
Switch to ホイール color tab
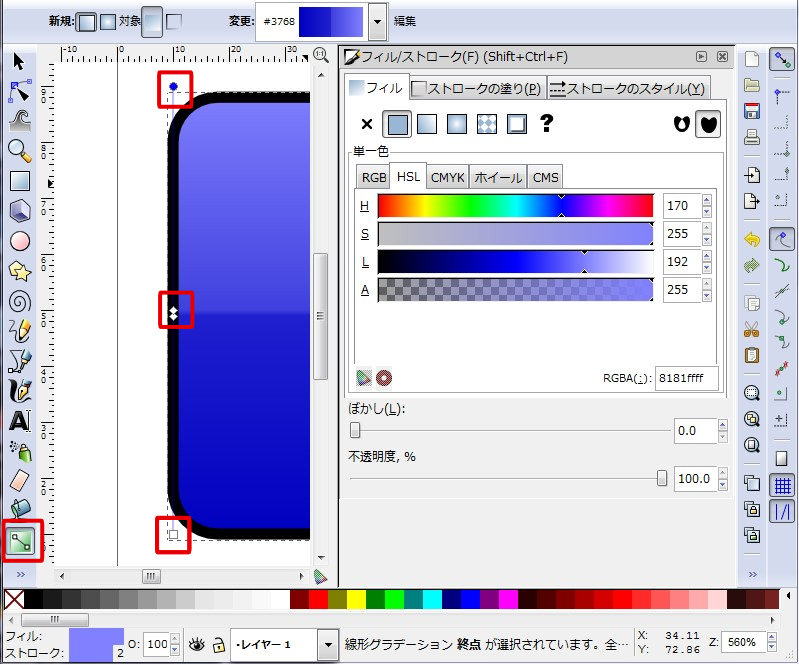point(498,178)
